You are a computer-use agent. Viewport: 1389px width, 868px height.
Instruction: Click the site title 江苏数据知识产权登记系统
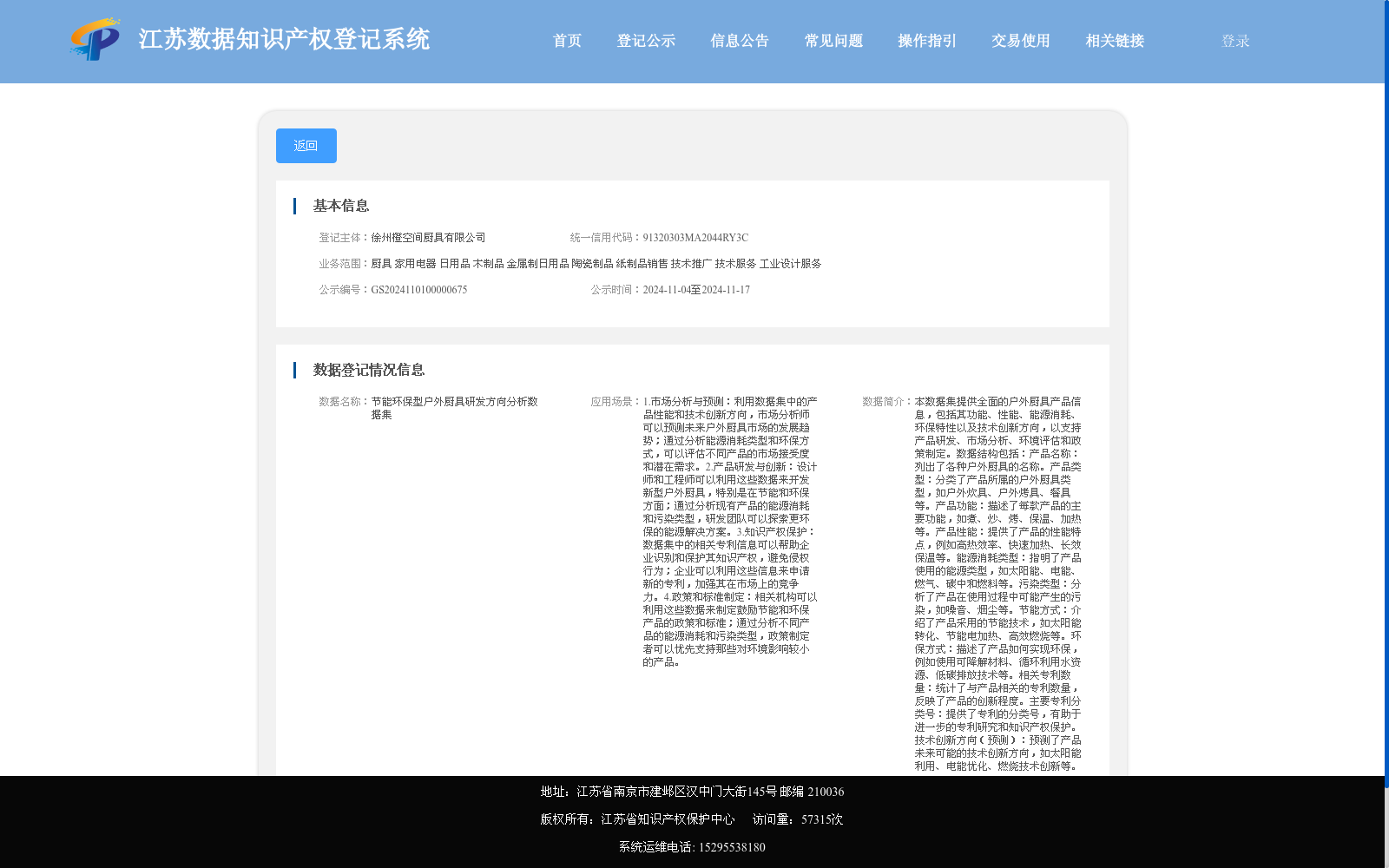click(284, 39)
